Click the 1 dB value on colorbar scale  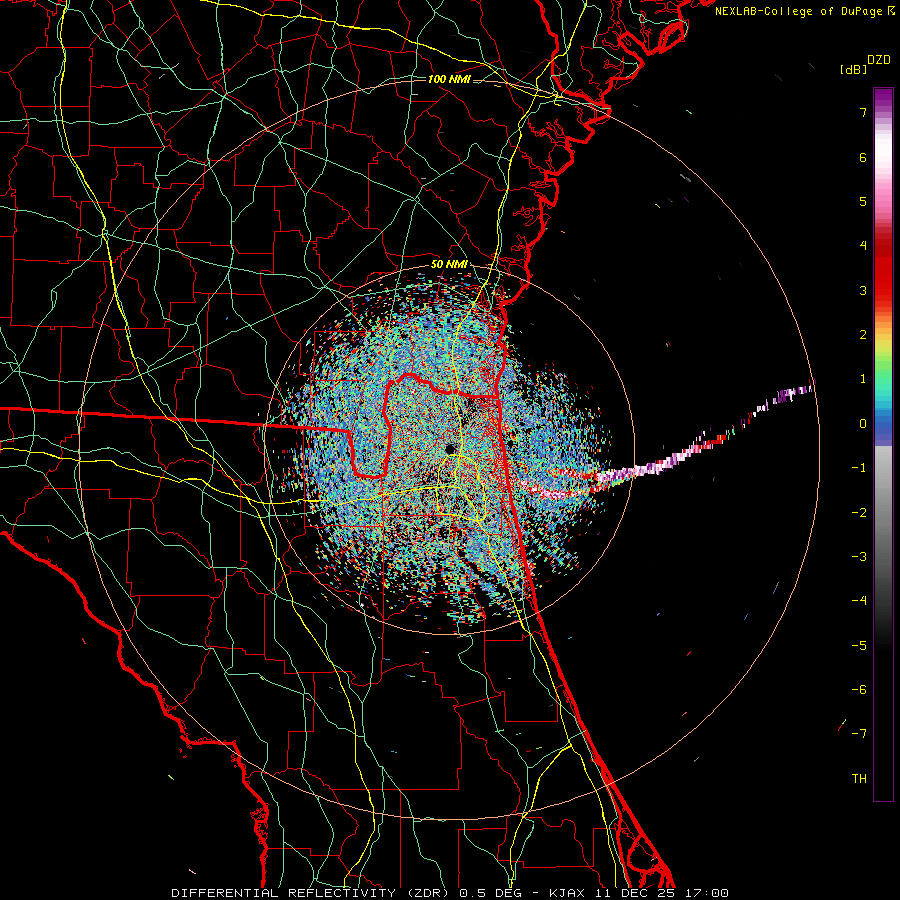point(863,379)
